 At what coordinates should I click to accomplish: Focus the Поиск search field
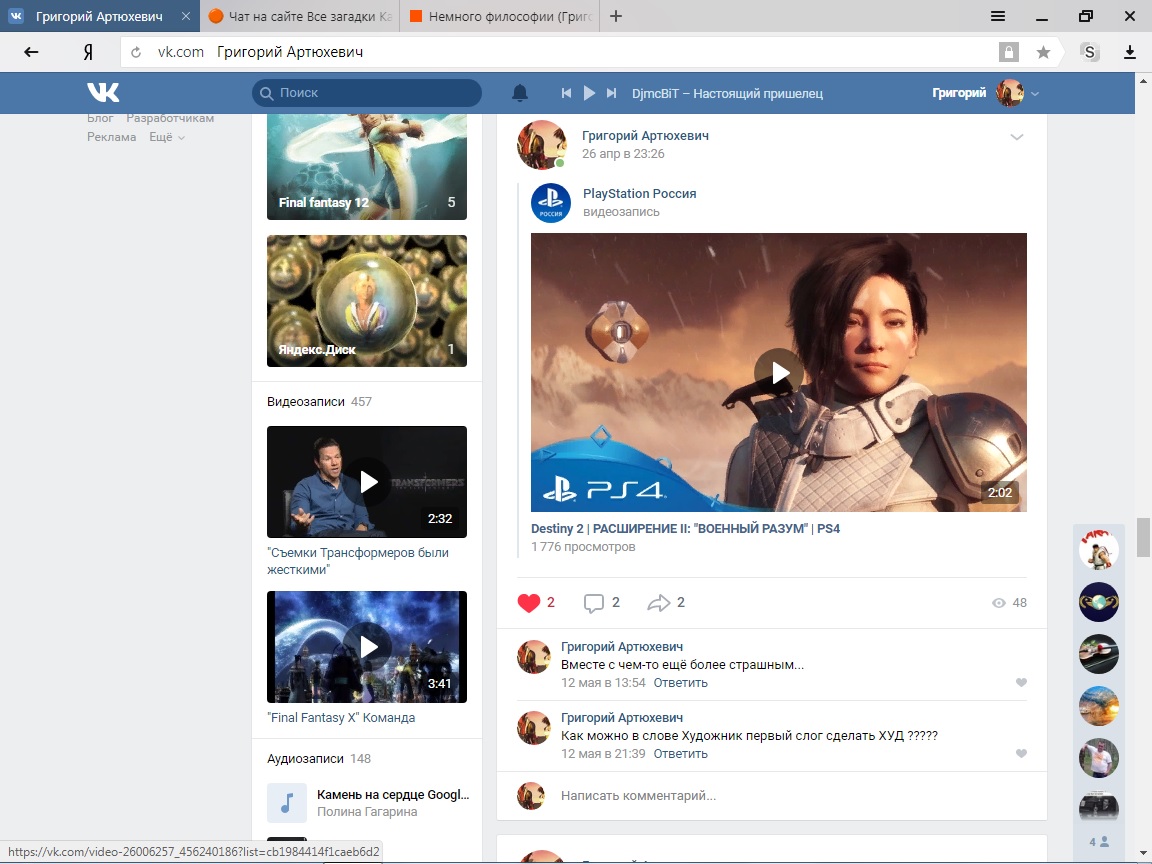click(x=367, y=93)
